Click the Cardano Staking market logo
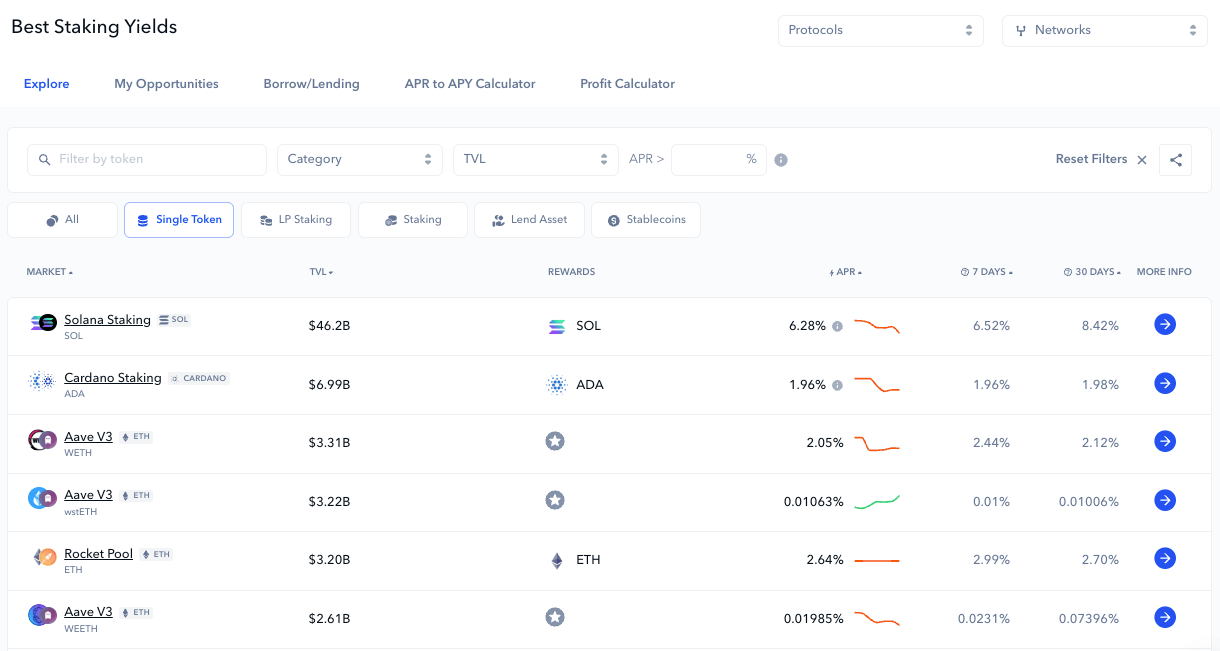 coord(41,381)
